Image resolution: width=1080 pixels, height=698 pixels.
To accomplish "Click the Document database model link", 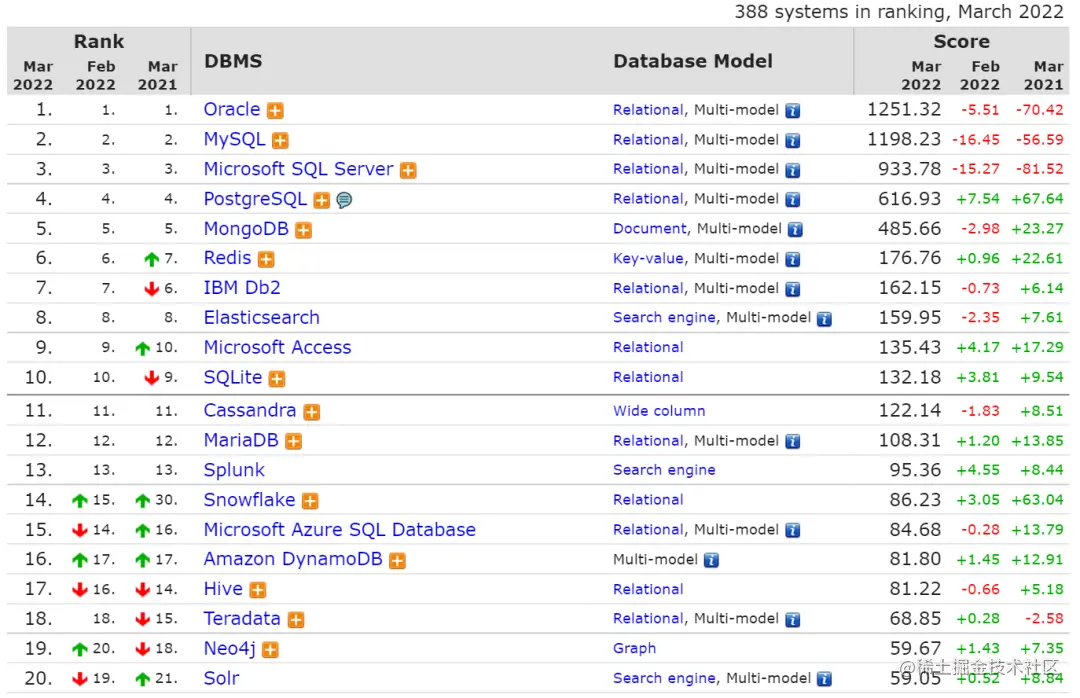I will [x=650, y=229].
